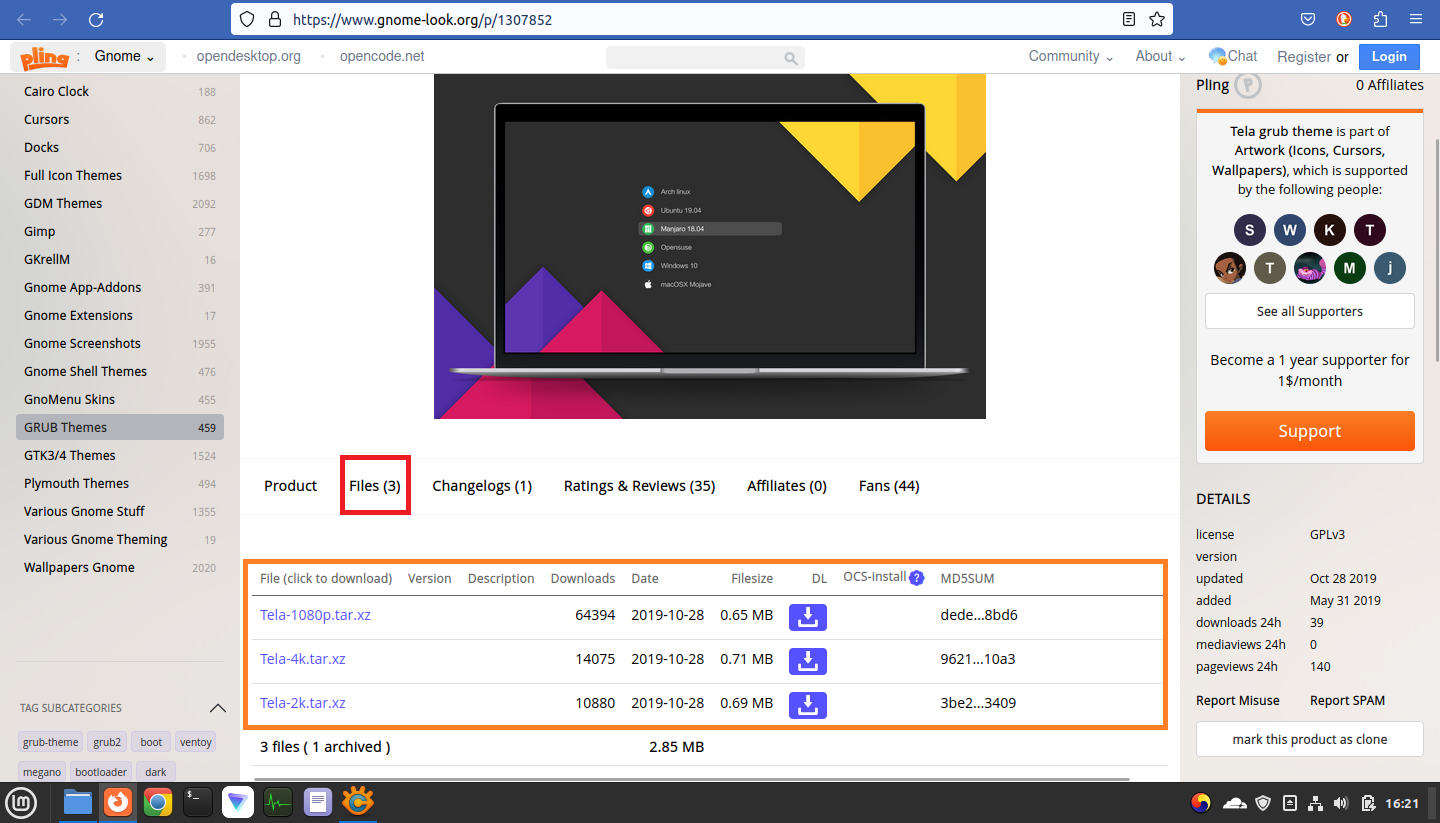1440x823 pixels.
Task: Click the orange Support button
Action: pos(1309,431)
